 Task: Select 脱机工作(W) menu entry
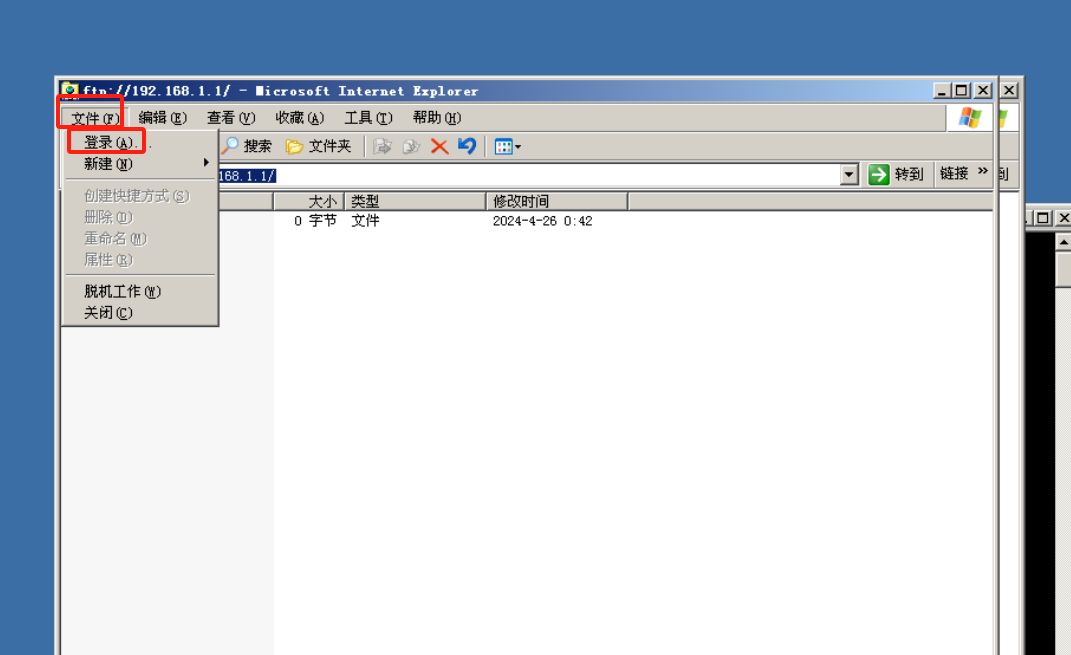coord(140,292)
